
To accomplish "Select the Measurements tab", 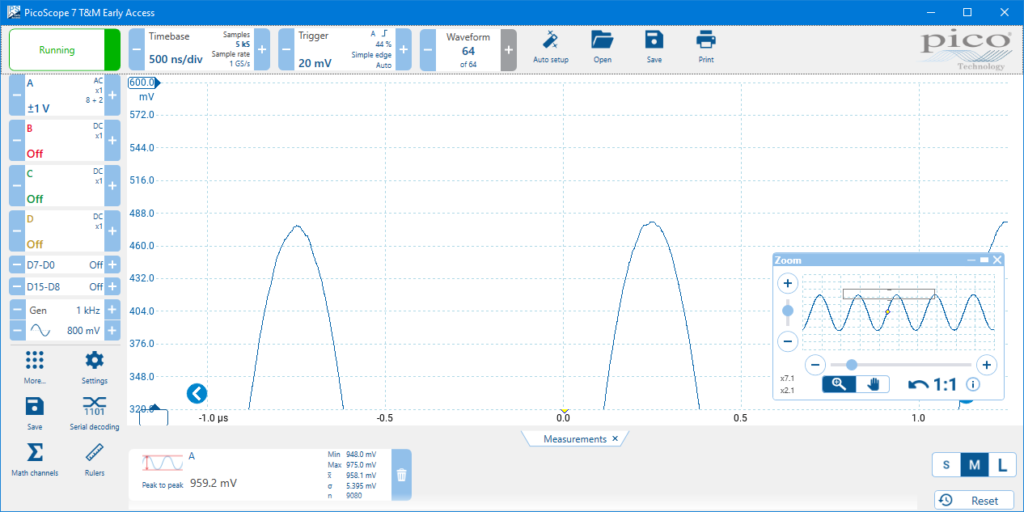I will point(575,439).
